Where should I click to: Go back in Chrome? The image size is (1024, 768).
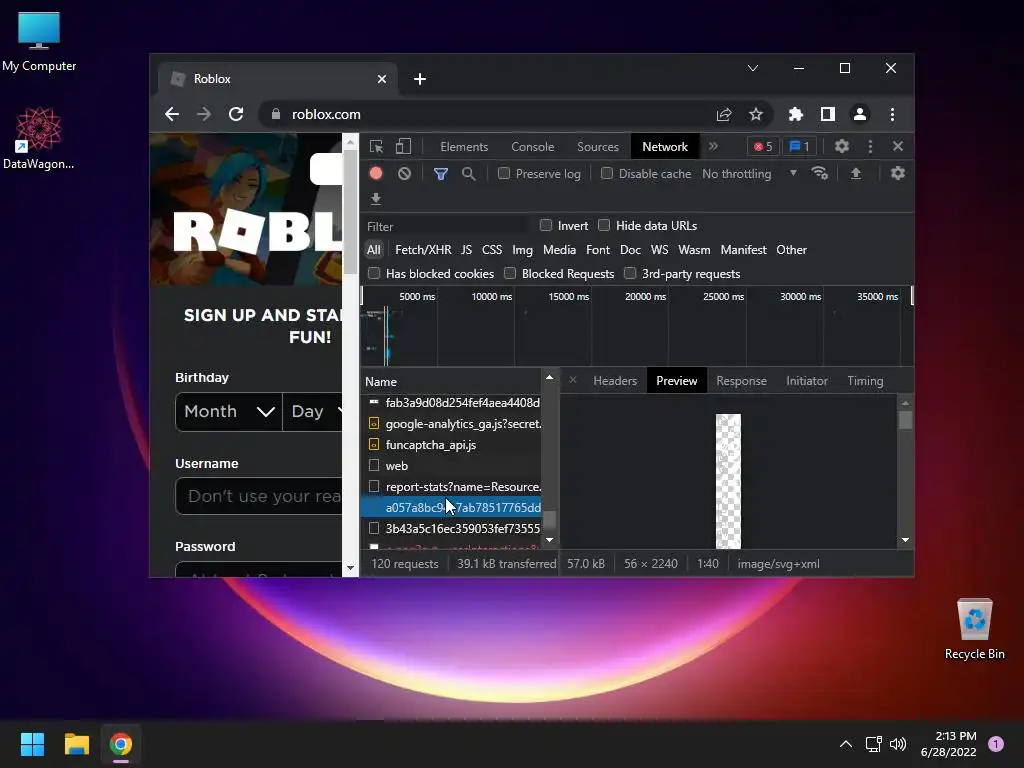(172, 114)
